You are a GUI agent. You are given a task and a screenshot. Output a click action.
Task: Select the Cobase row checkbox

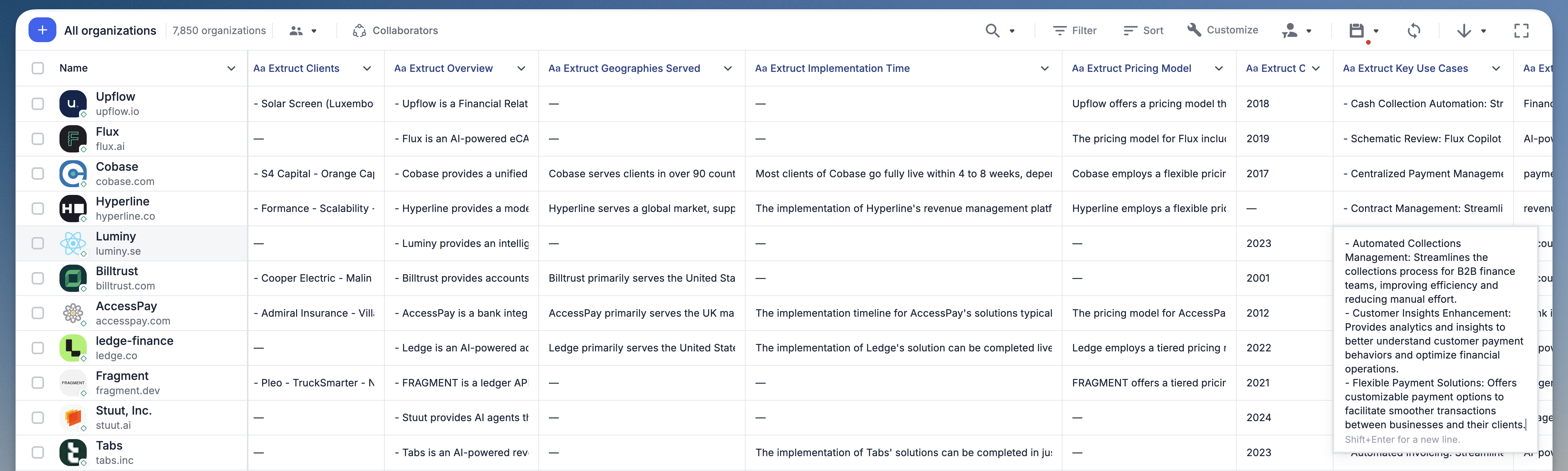(x=38, y=174)
